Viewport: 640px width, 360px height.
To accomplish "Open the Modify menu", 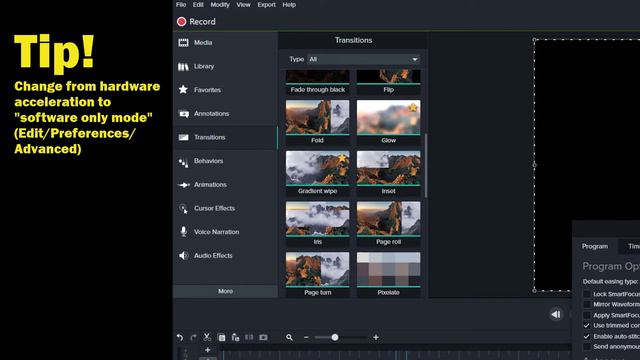I will point(220,4).
